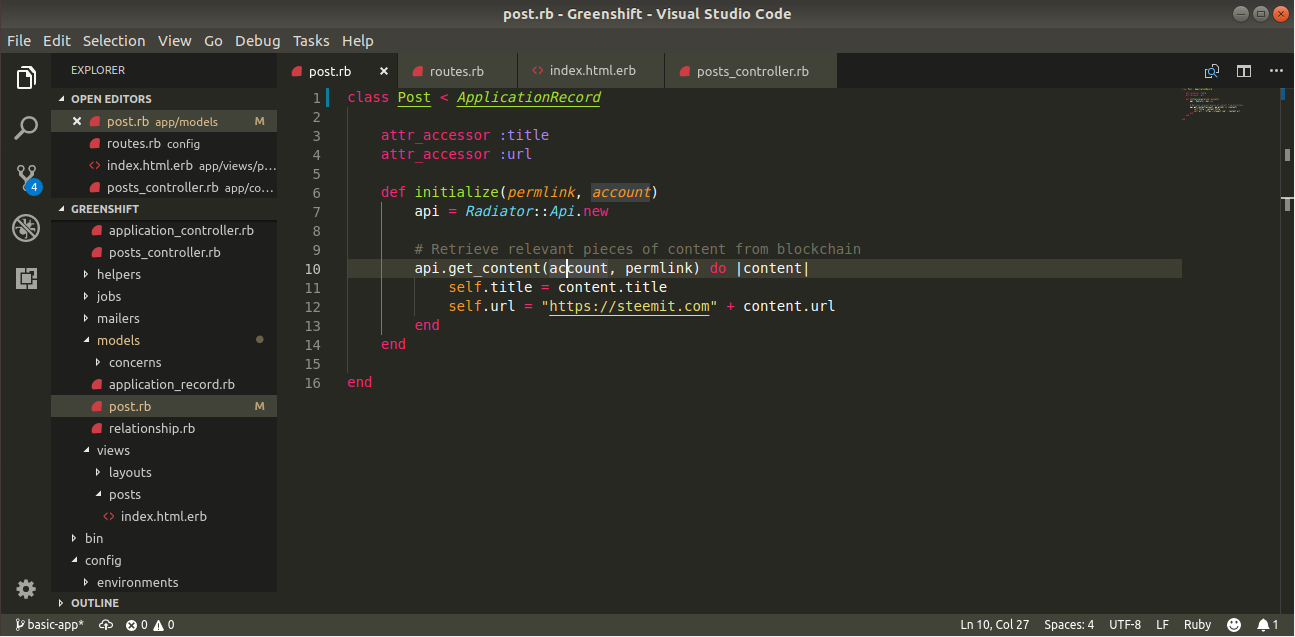The height and width of the screenshot is (637, 1295).
Task: Expand the jobs folder
Action: [x=86, y=296]
